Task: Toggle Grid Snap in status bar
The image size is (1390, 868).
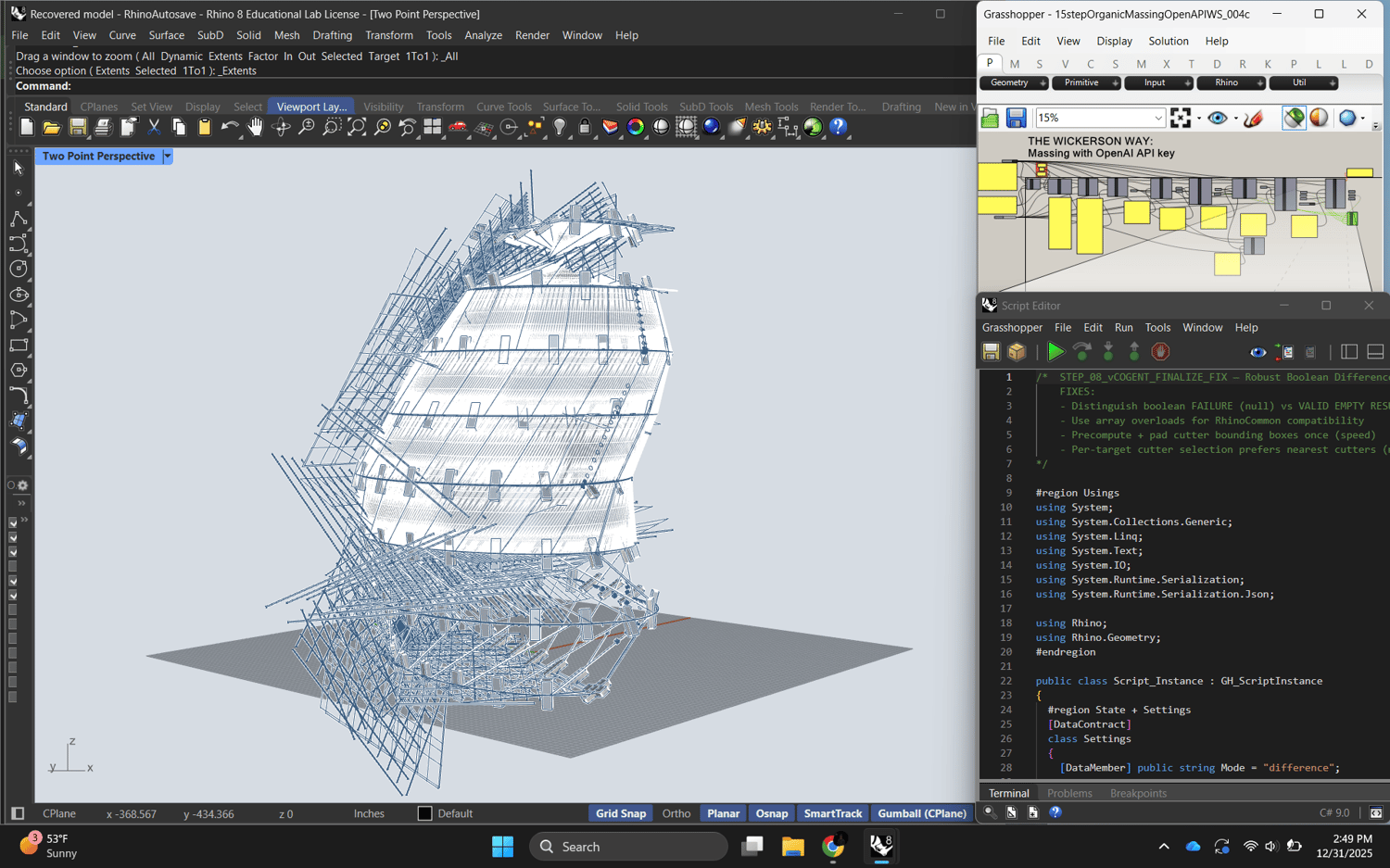Action: click(620, 813)
